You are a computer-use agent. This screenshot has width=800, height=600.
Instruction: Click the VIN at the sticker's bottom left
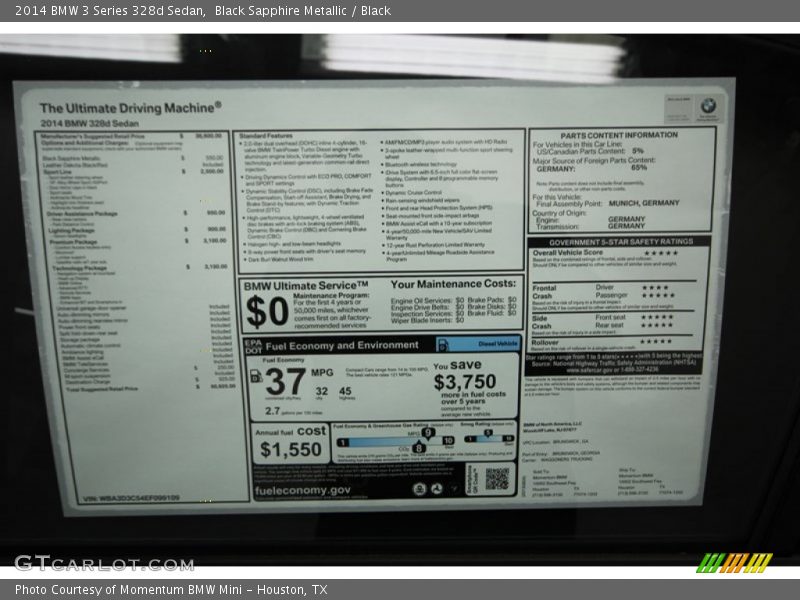pyautogui.click(x=131, y=497)
